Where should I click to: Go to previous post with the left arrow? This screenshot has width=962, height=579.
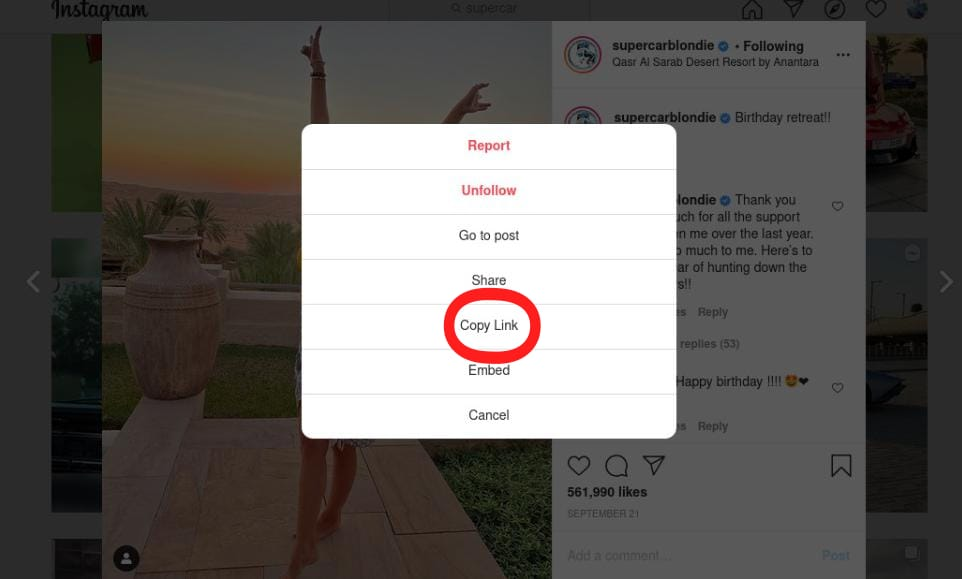click(x=33, y=282)
